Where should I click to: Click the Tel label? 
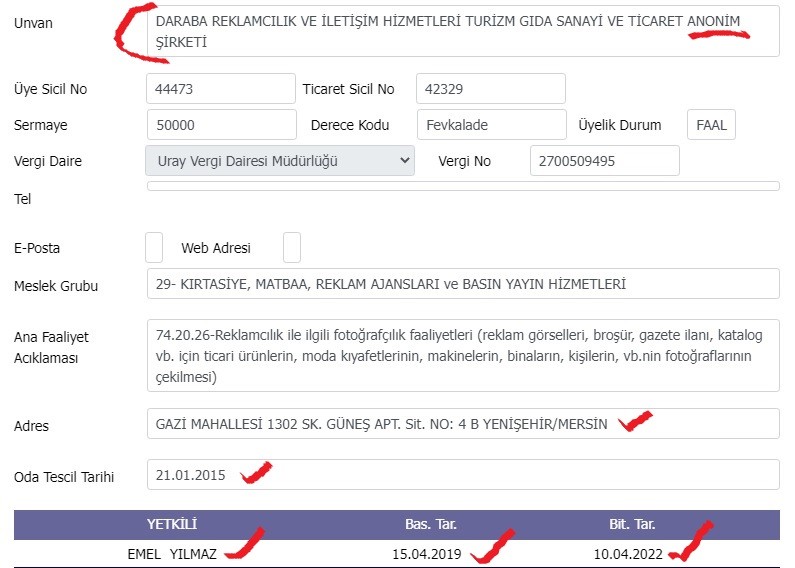coord(22,199)
